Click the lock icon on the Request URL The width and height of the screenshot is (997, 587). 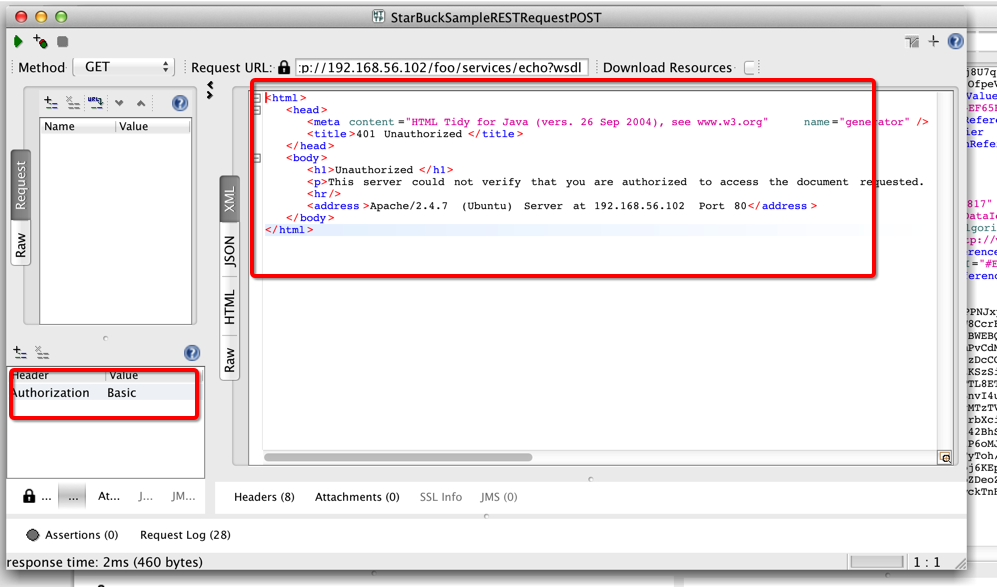283,67
